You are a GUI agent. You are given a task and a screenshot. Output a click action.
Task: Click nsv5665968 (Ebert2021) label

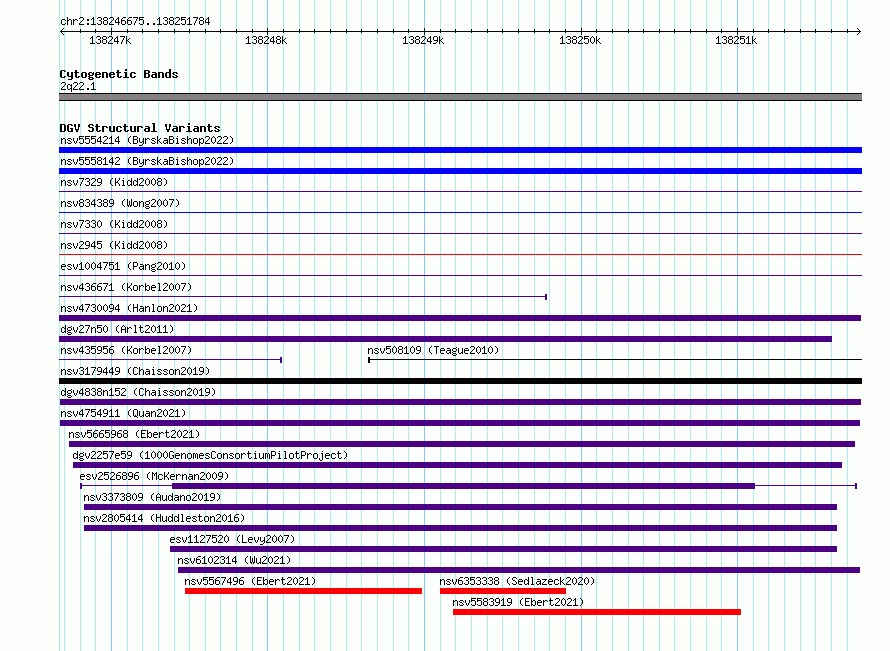(134, 434)
